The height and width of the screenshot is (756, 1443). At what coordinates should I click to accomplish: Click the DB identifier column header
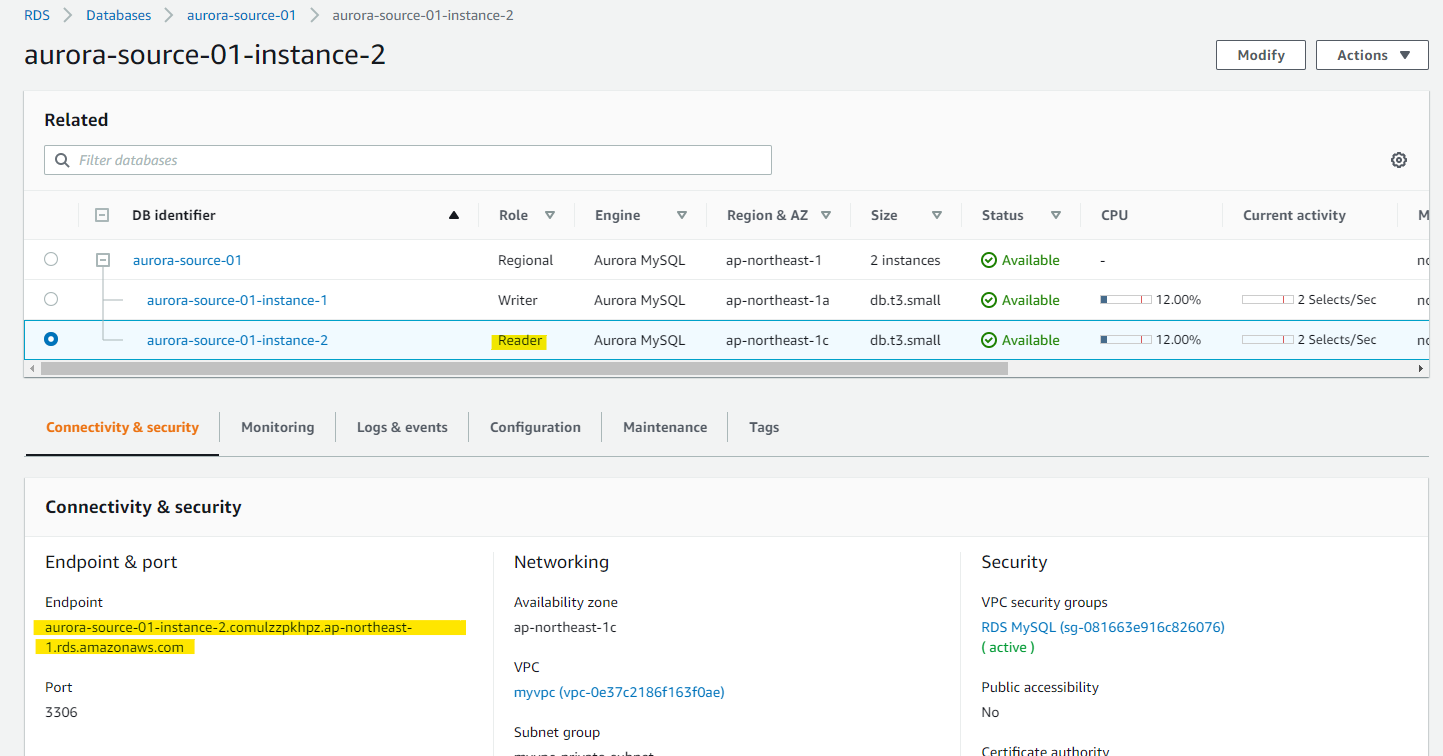(x=174, y=215)
